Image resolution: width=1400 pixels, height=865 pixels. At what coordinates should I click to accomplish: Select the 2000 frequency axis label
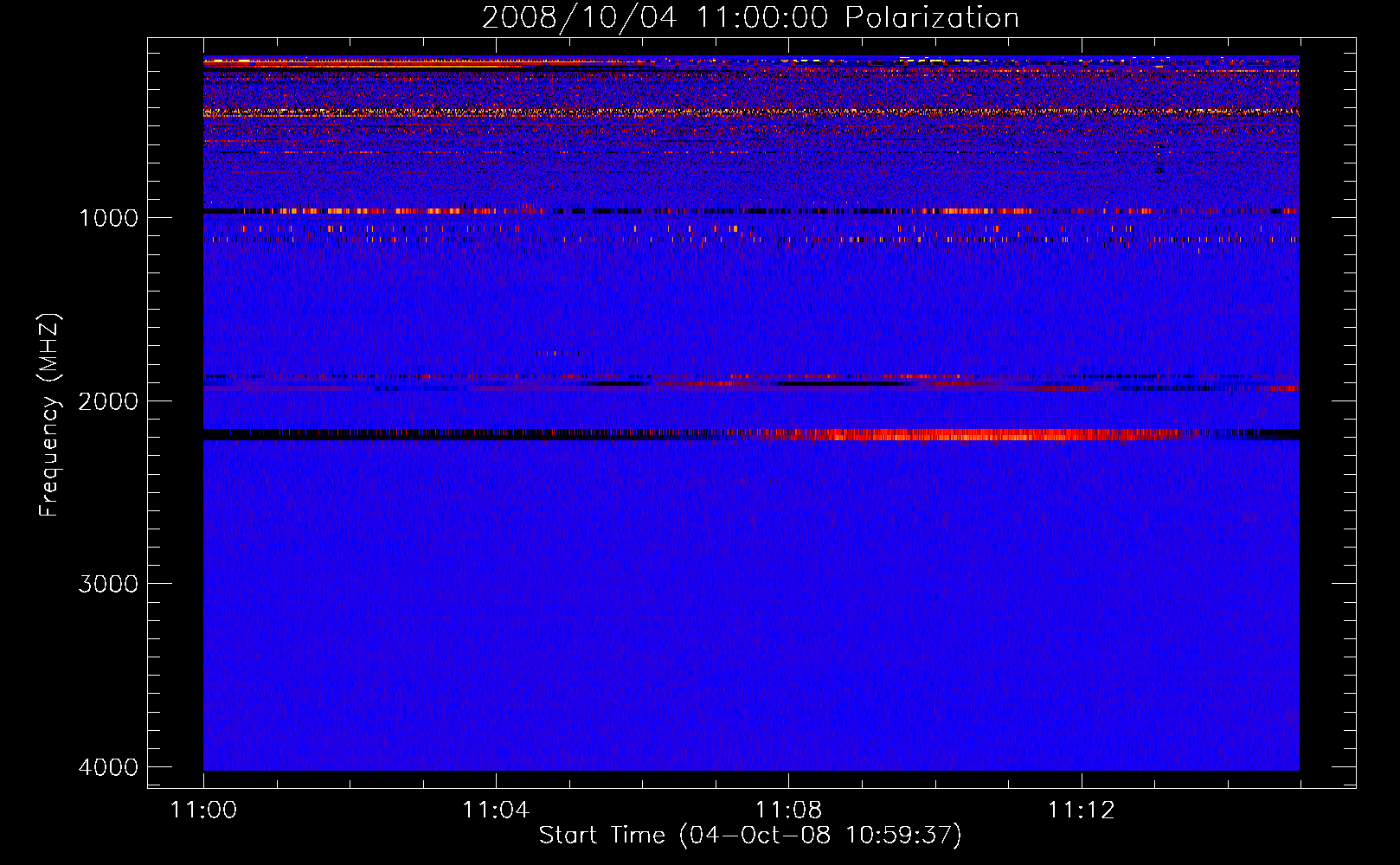[x=108, y=401]
